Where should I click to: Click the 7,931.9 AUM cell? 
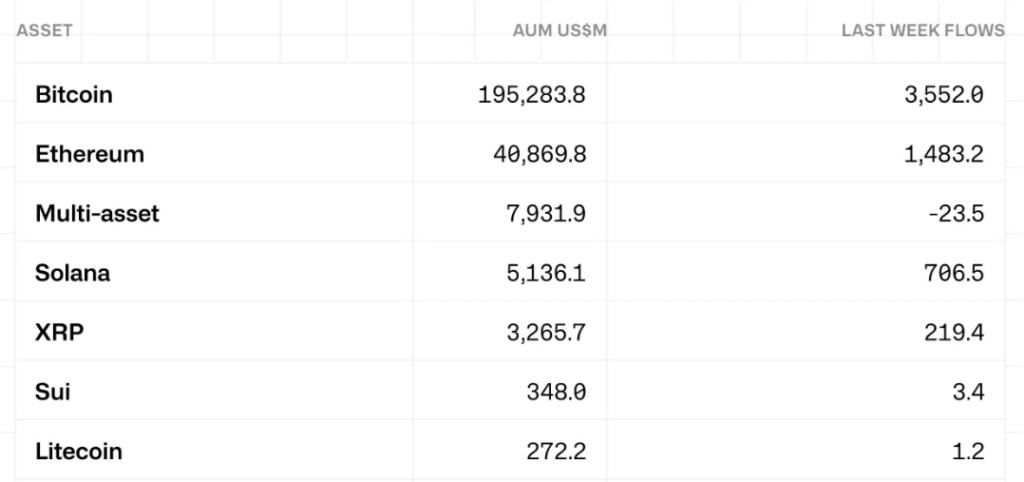click(546, 213)
